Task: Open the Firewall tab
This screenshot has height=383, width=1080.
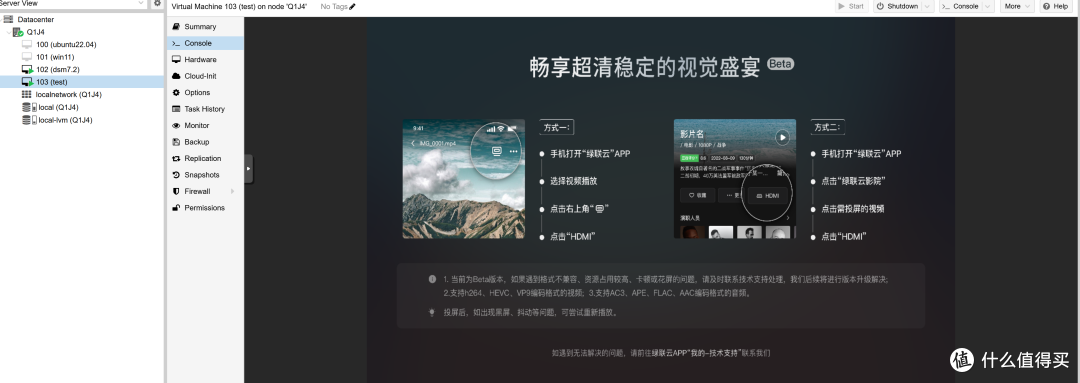Action: [x=205, y=192]
